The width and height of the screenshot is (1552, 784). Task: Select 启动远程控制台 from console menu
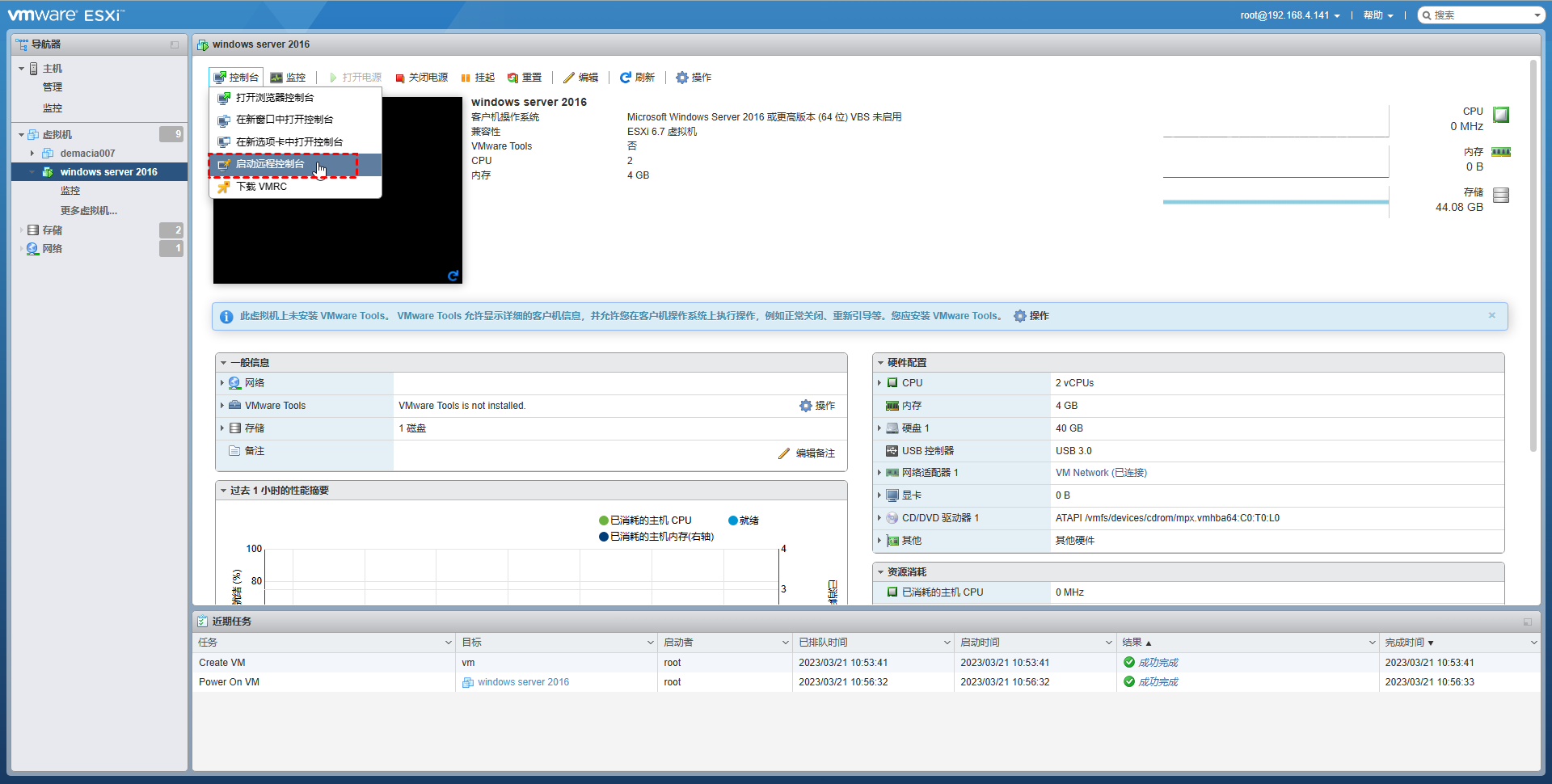(x=270, y=164)
